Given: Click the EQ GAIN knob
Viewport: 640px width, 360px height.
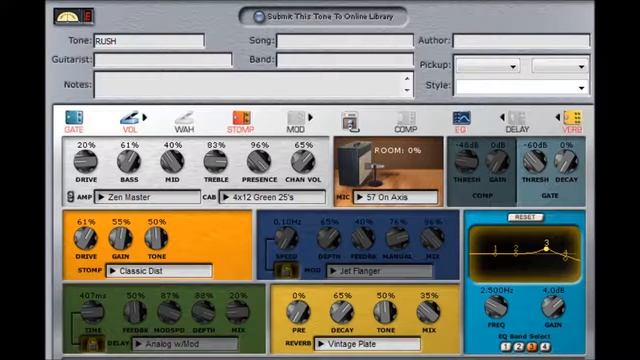Looking at the screenshot, I should 553,307.
